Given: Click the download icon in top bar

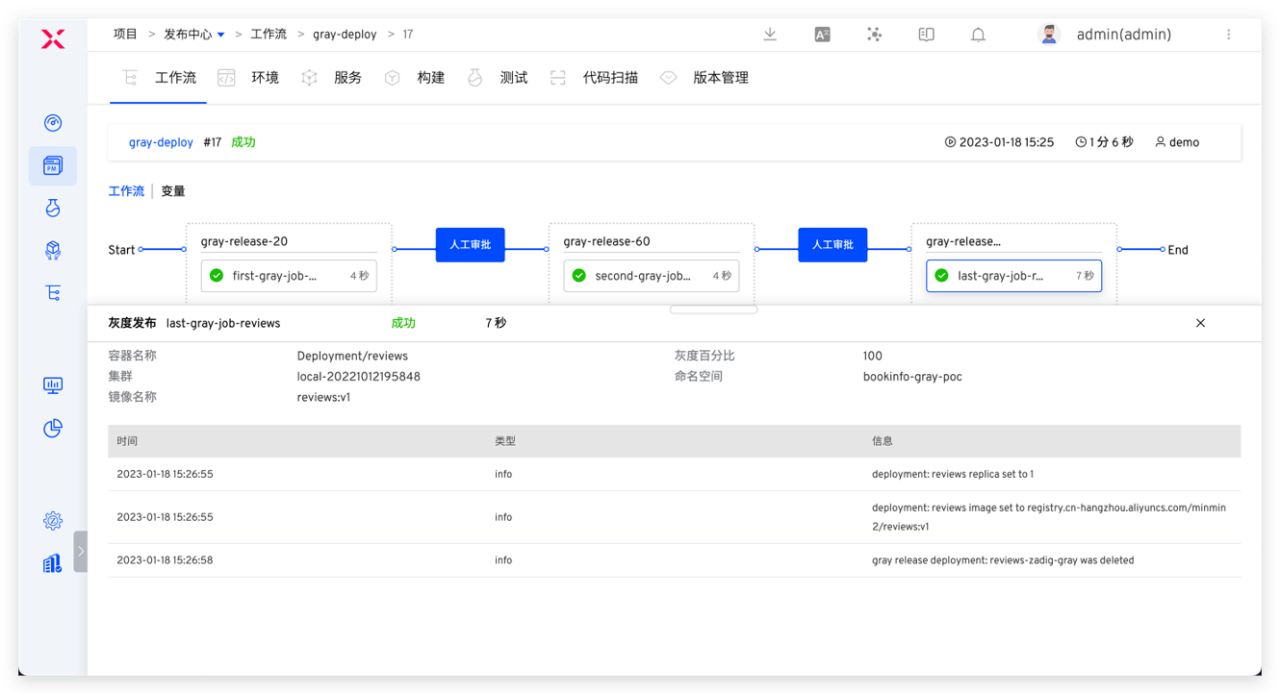Looking at the screenshot, I should pyautogui.click(x=770, y=34).
